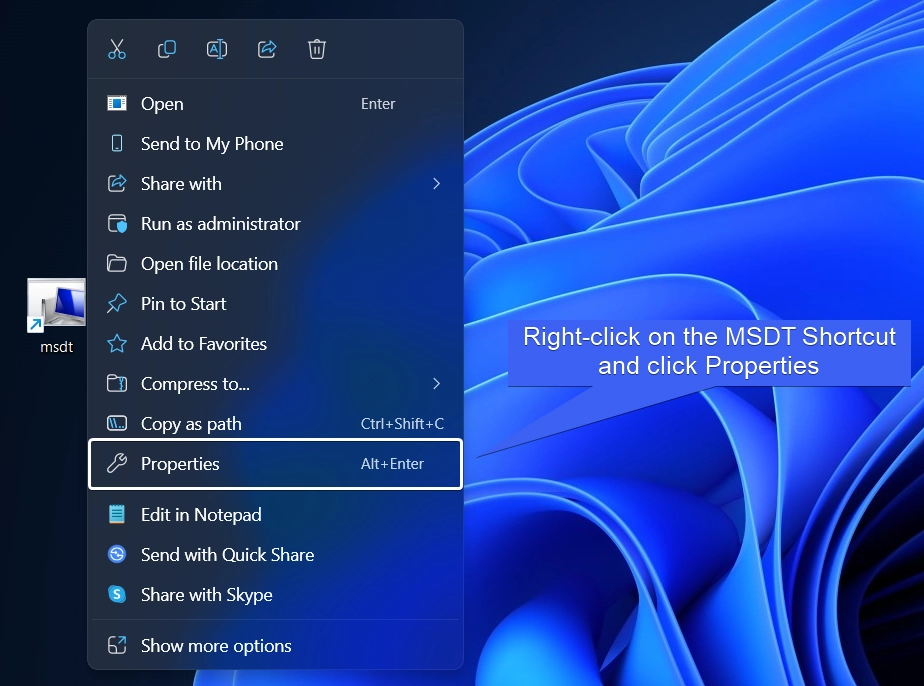Click the shield icon beside Run as administrator

click(117, 224)
